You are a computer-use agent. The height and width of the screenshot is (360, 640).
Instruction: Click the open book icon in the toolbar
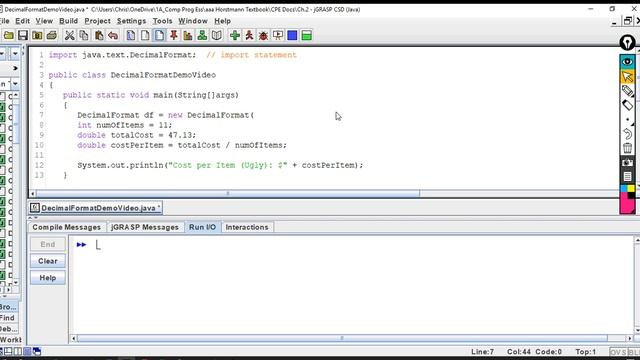click(217, 36)
